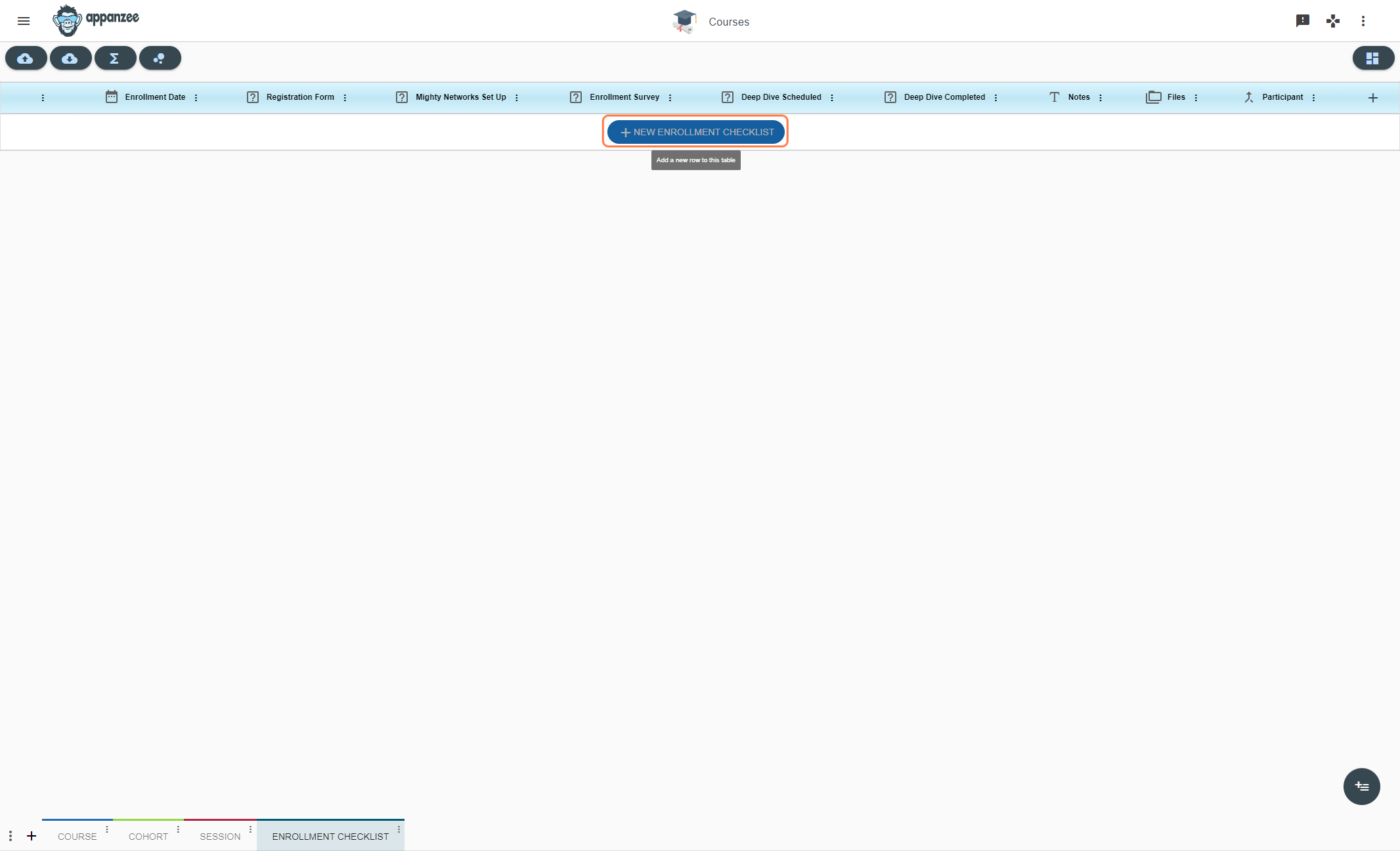Open the top-right three-dot app menu
The height and width of the screenshot is (851, 1400).
click(x=1363, y=21)
